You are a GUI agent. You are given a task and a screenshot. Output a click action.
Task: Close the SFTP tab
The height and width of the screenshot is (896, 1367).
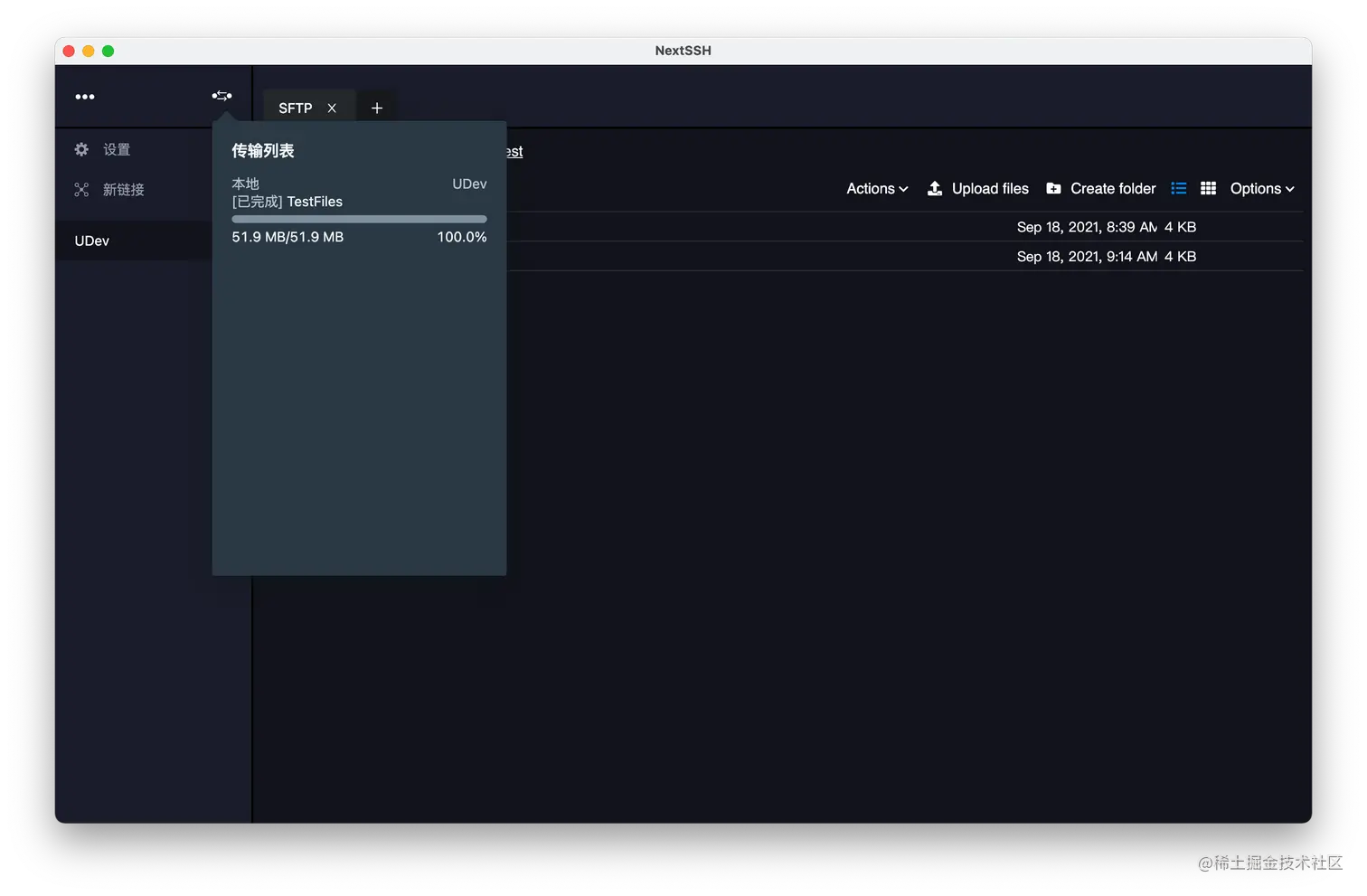(x=332, y=108)
